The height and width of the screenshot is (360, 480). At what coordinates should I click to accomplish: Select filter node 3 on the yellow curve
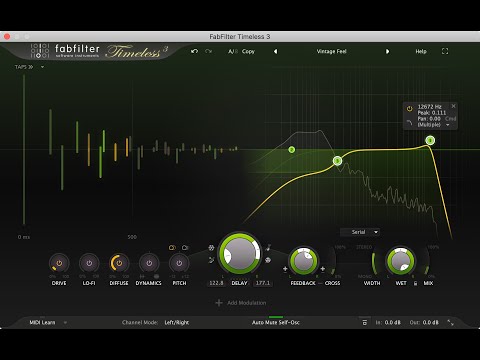point(337,161)
